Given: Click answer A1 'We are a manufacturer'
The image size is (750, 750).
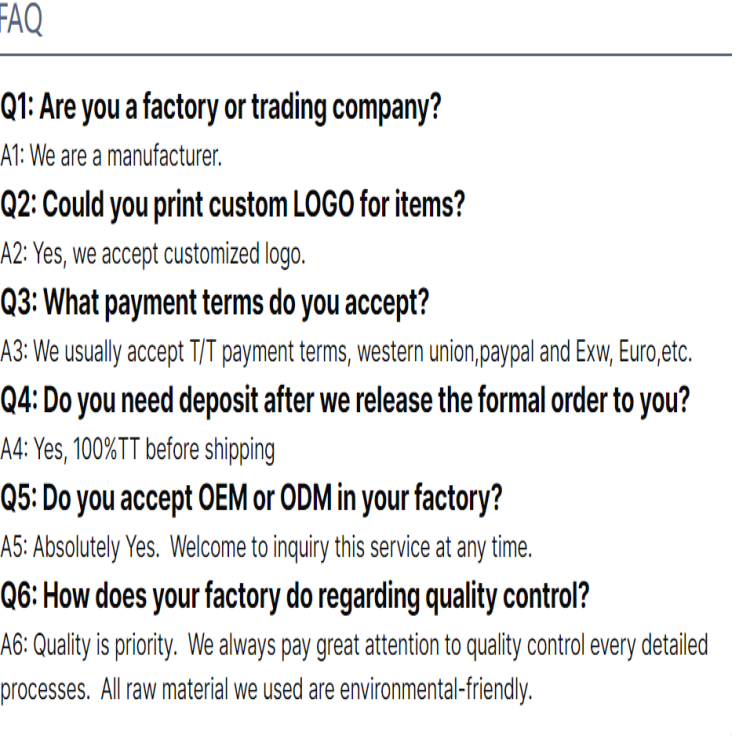Looking at the screenshot, I should [111, 156].
